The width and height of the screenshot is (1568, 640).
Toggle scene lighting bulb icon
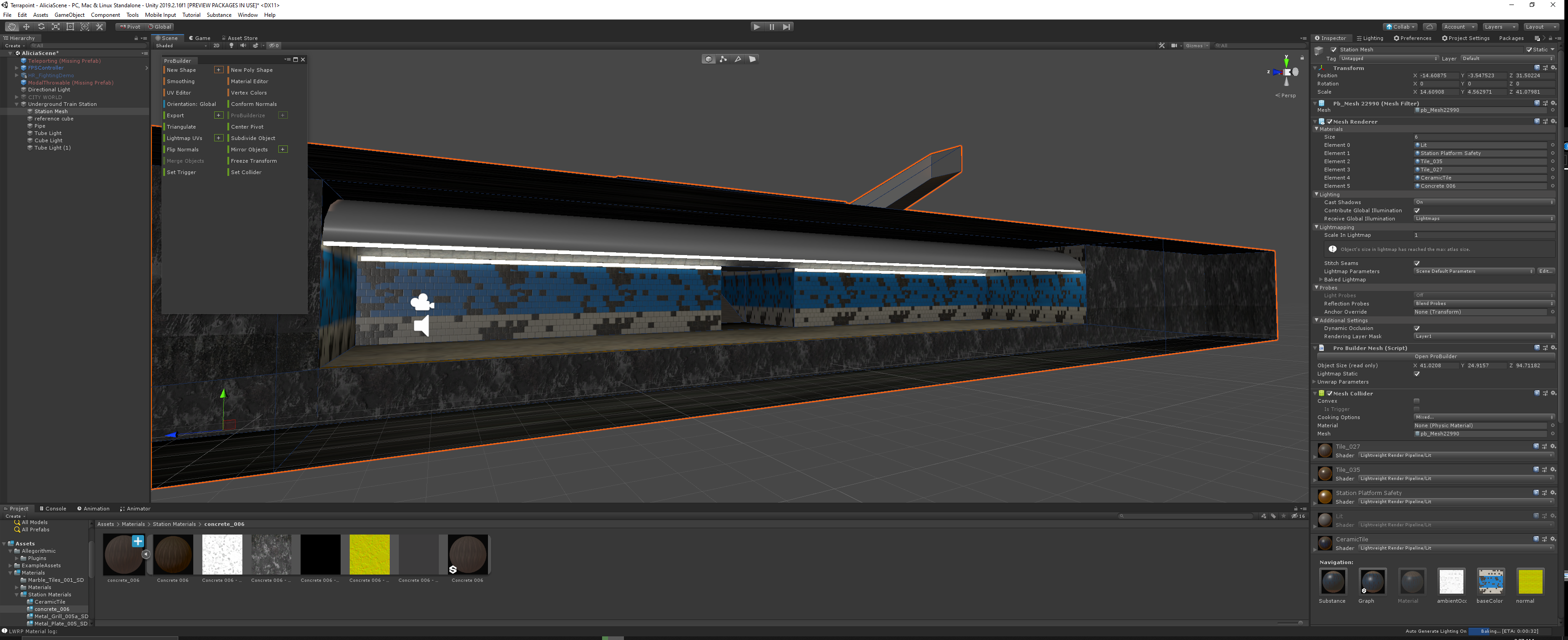pos(231,45)
